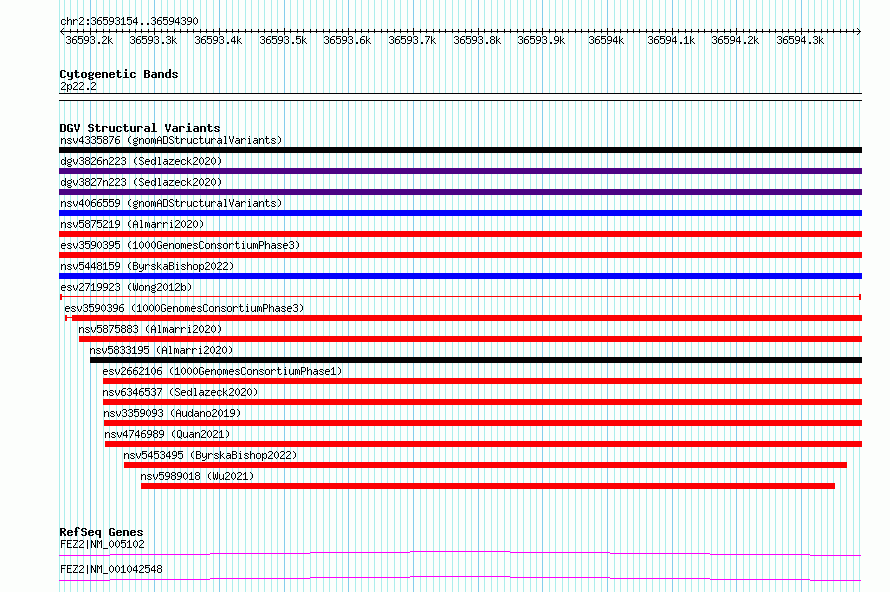This screenshot has width=890, height=592.
Task: Click the red nsv6346537 variant bar
Action: (482, 402)
